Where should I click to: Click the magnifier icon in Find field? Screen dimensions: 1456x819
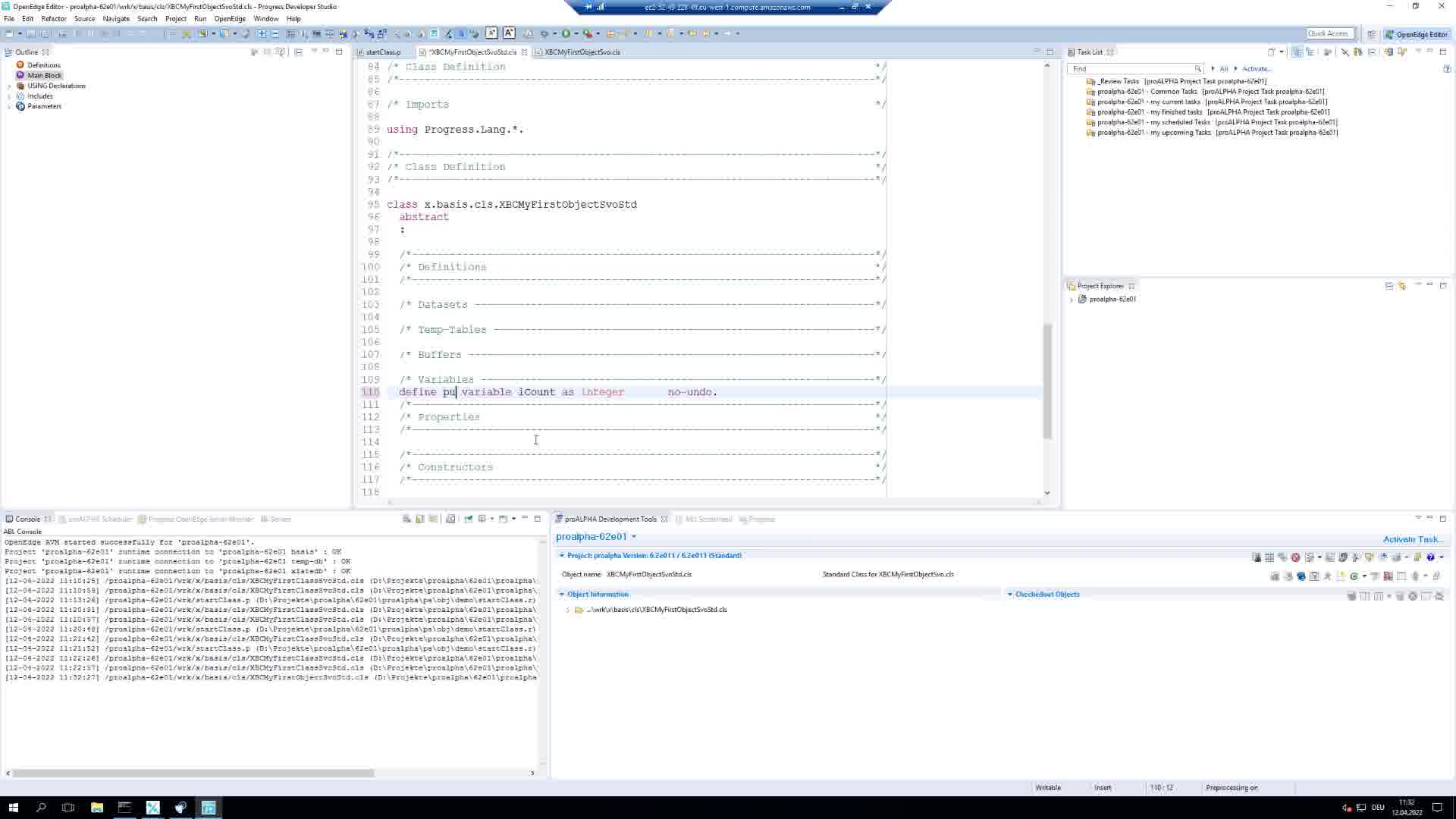tap(1197, 69)
